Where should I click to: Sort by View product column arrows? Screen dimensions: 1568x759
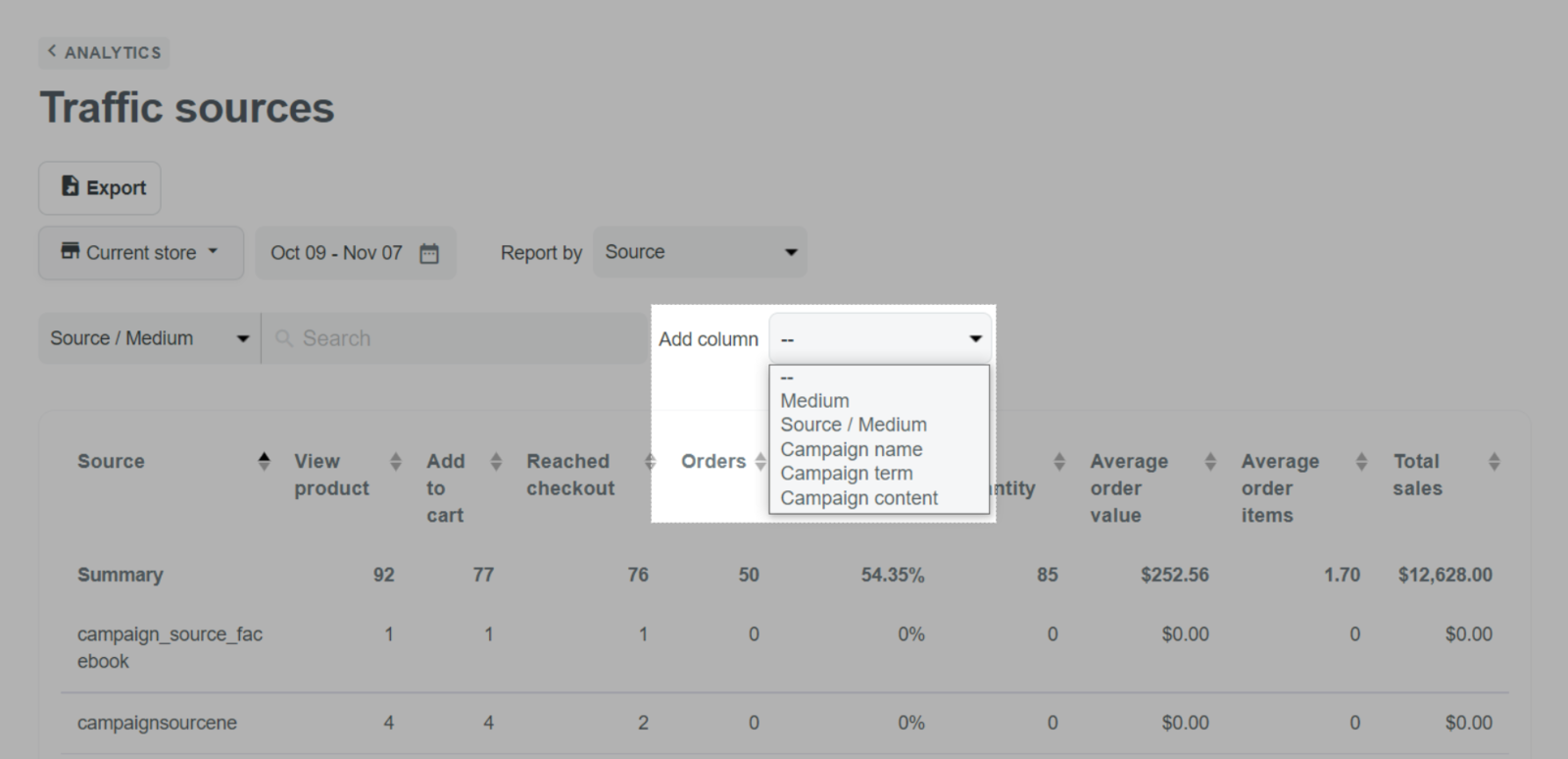click(396, 461)
